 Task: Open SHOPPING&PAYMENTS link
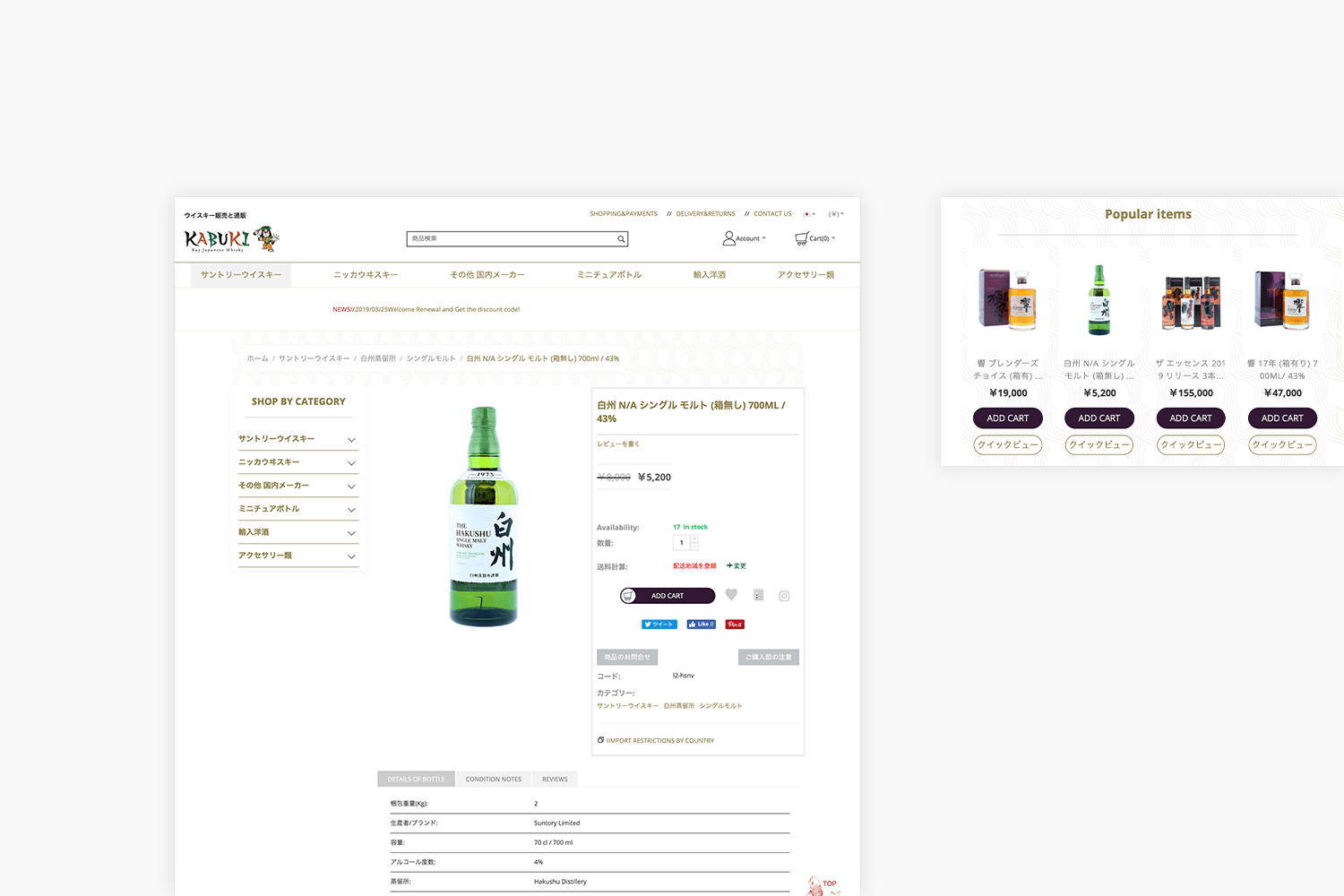[624, 214]
